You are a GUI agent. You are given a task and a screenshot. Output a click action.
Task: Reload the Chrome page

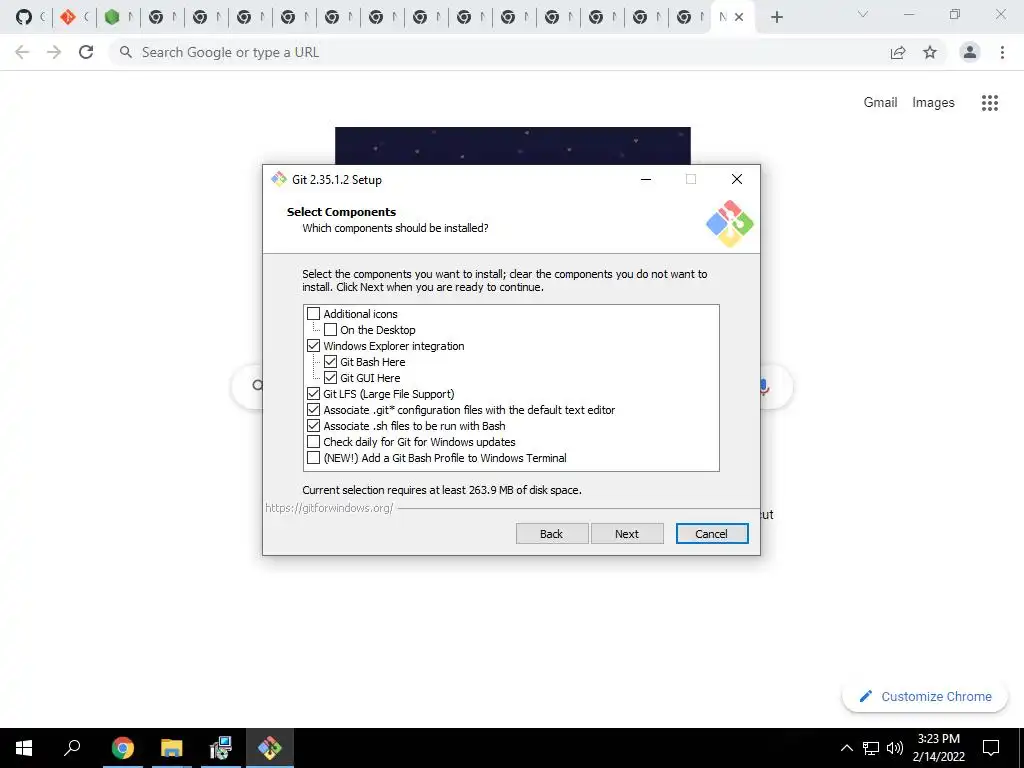(x=86, y=52)
